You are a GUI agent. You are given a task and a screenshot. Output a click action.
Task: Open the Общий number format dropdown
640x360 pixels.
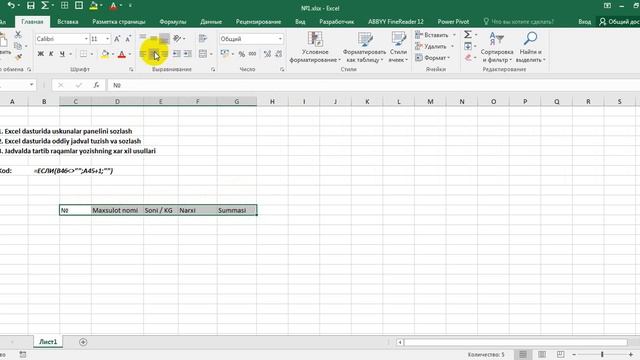coord(280,39)
